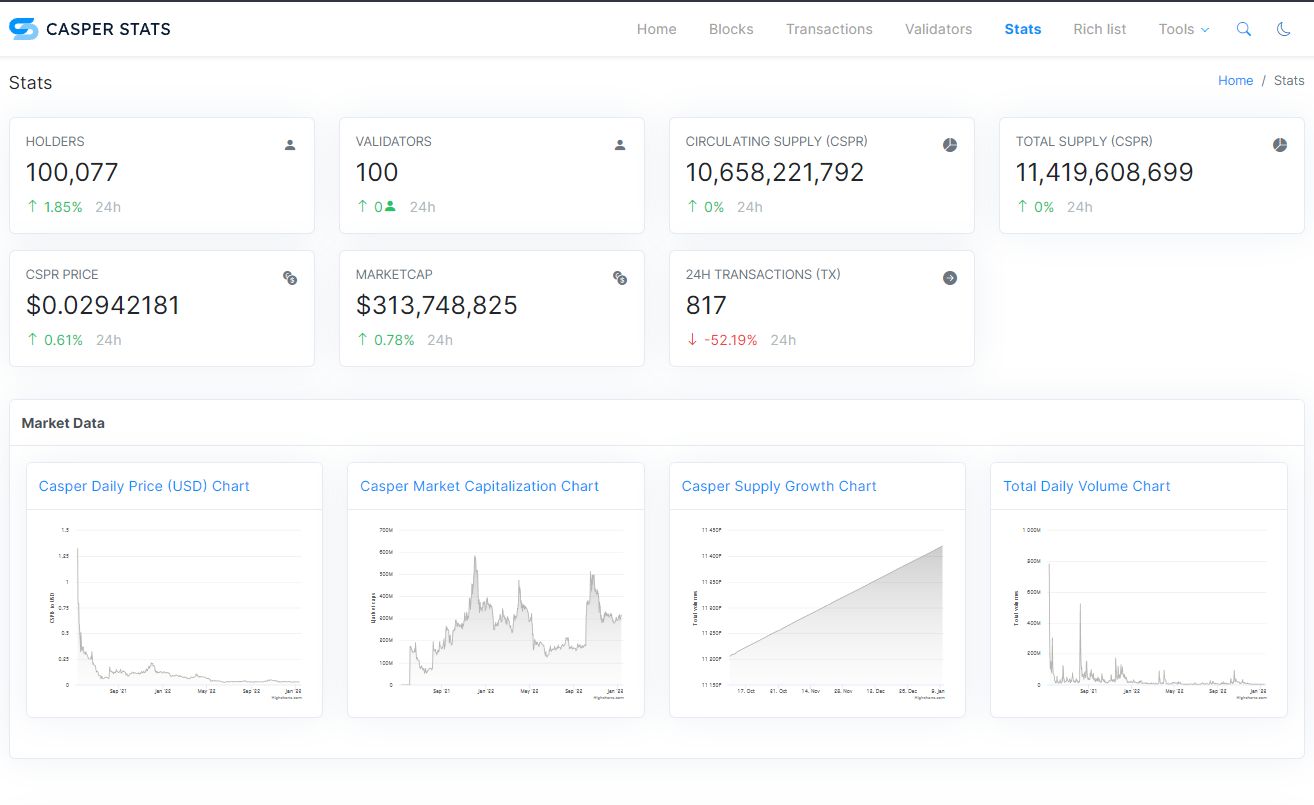Click the person icon on the Holders card
This screenshot has width=1314, height=805.
[x=289, y=144]
